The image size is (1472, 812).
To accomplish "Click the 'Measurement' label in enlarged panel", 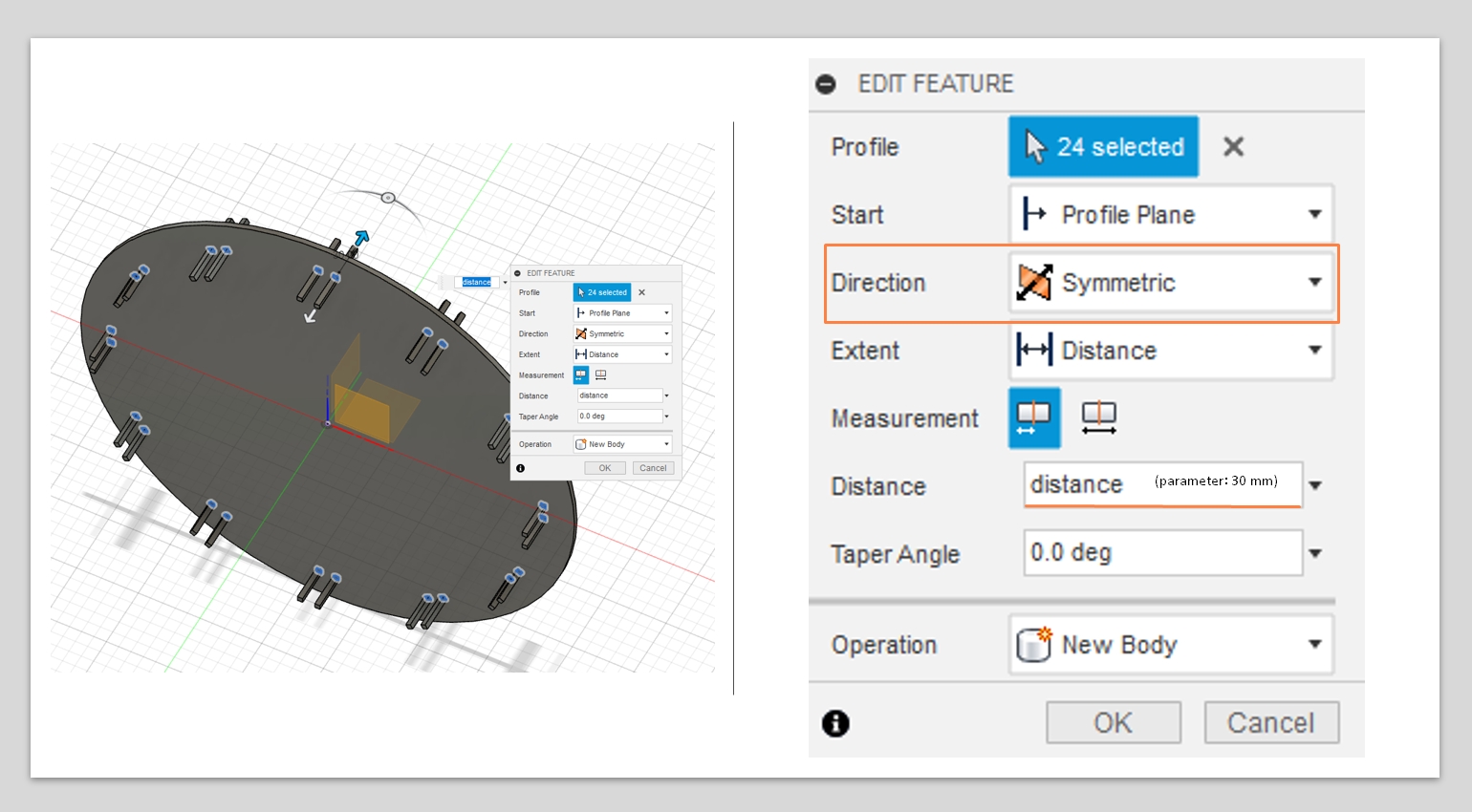I will pos(904,418).
